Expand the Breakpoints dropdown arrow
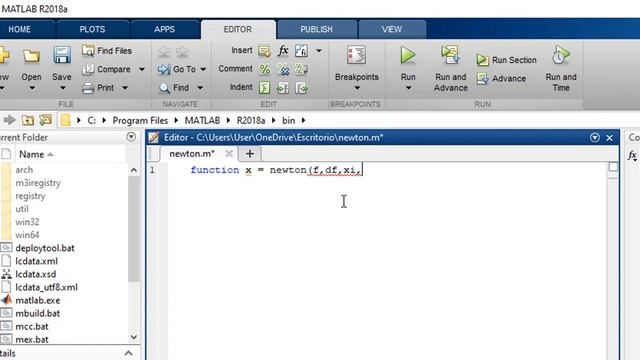This screenshot has width=640, height=360. click(357, 88)
